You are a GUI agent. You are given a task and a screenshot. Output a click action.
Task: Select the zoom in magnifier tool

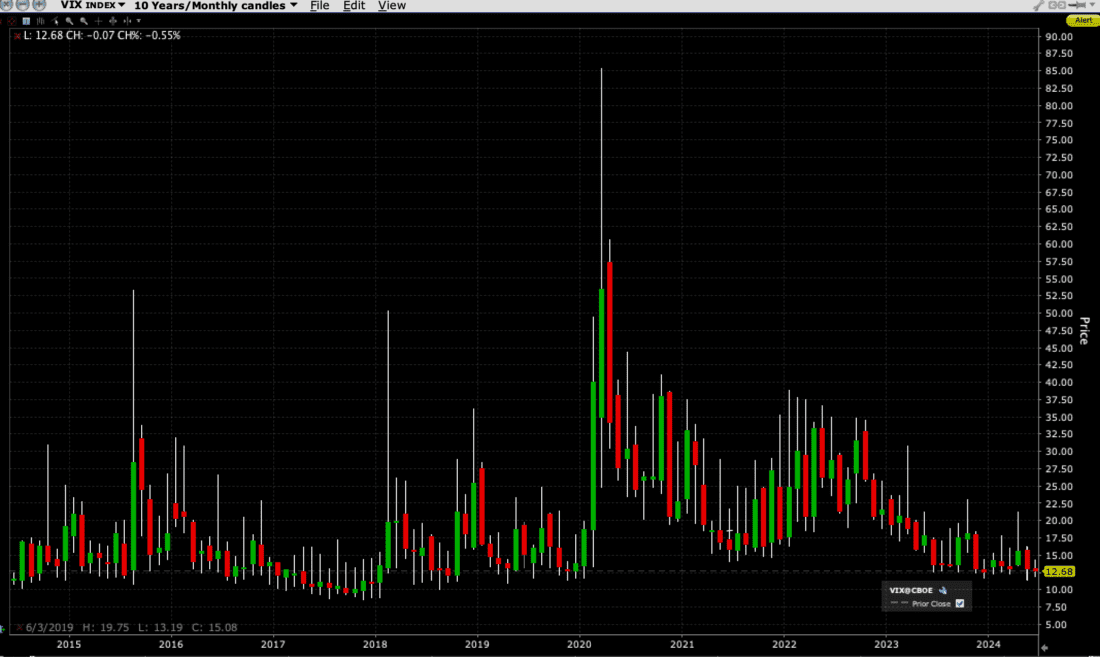coord(69,20)
